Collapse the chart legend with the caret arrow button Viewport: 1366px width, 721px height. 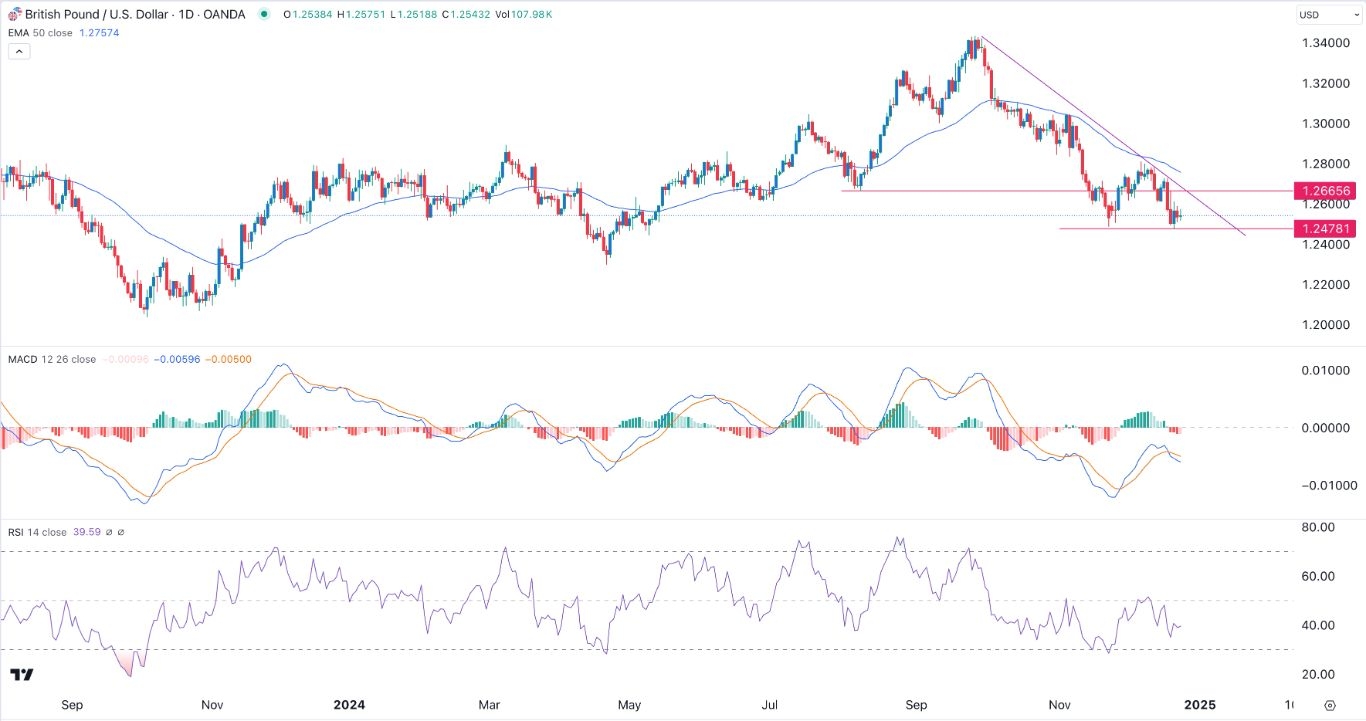point(19,51)
